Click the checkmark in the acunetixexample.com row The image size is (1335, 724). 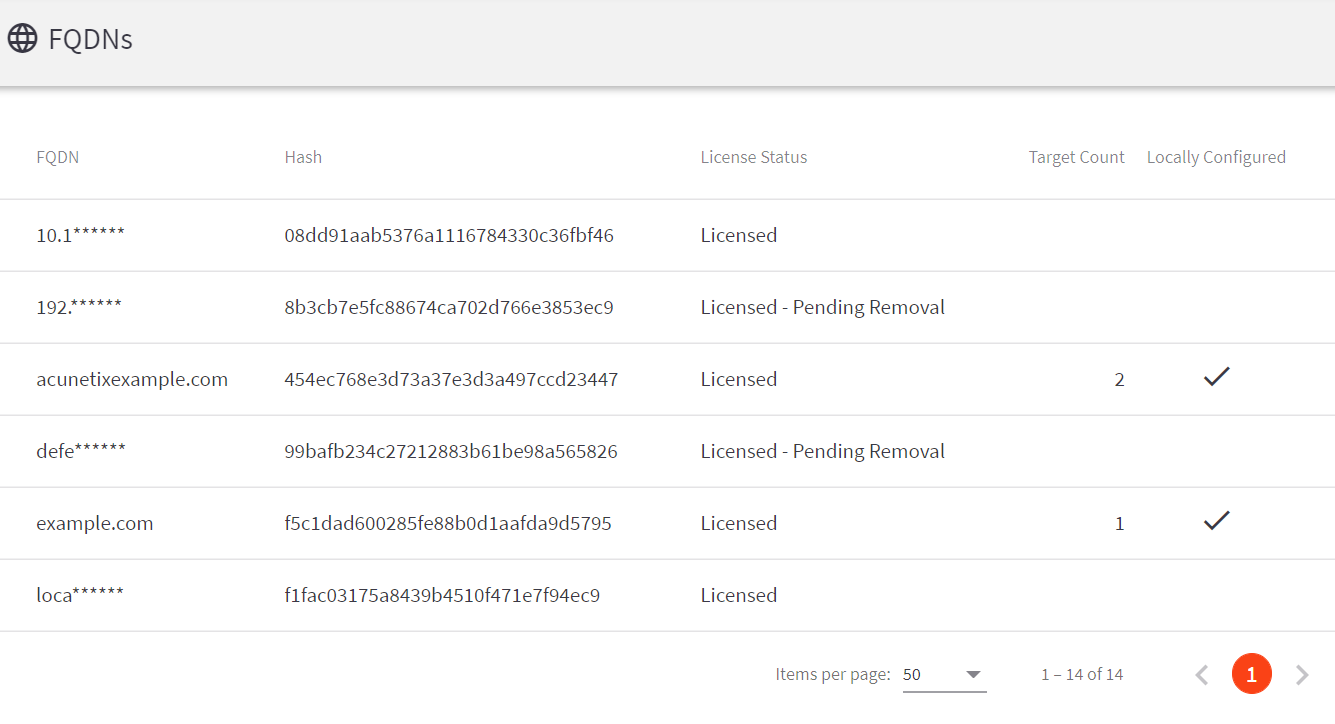tap(1216, 377)
